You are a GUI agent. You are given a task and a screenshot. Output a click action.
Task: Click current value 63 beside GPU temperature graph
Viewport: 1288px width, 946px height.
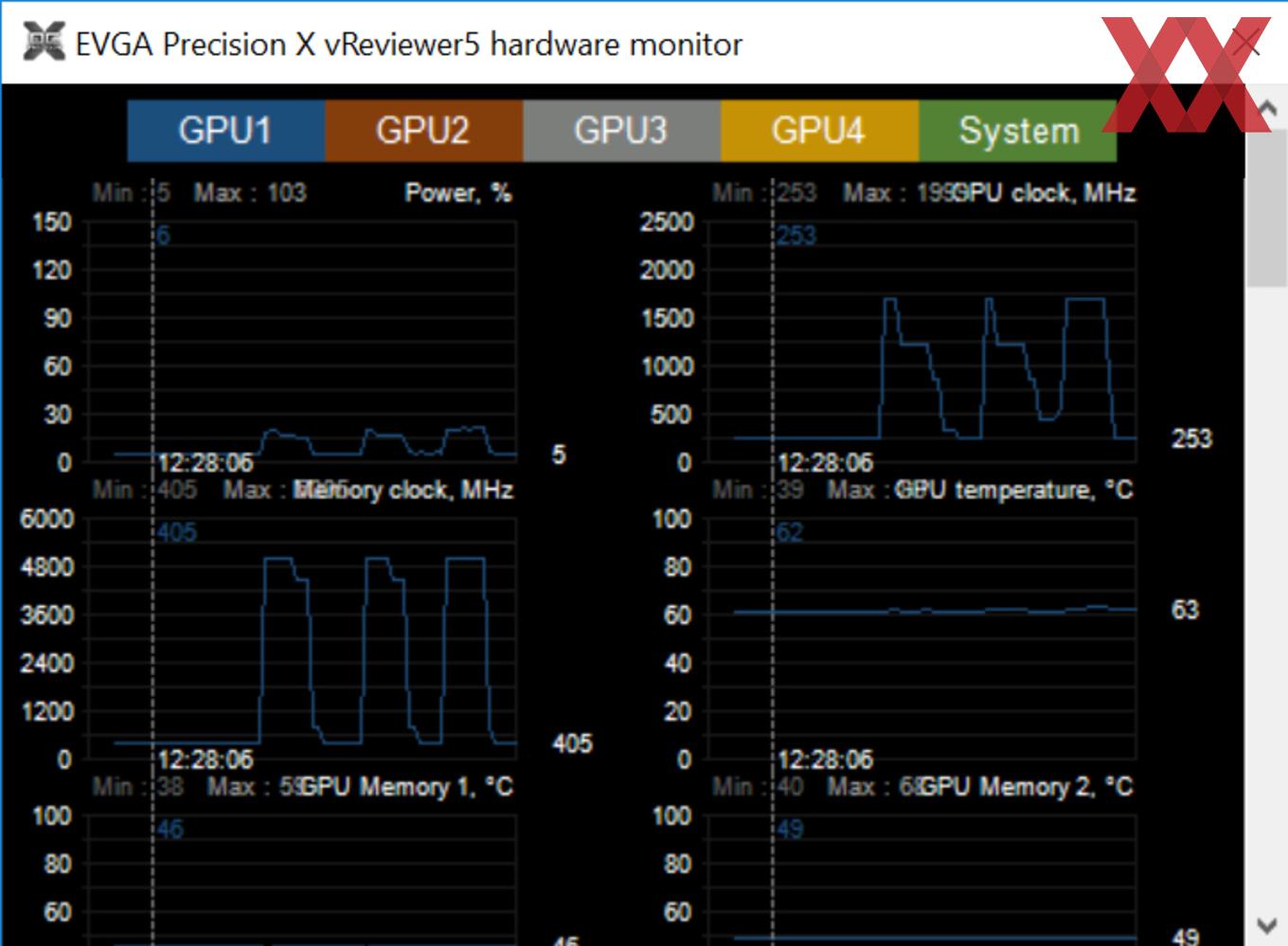tap(1186, 610)
